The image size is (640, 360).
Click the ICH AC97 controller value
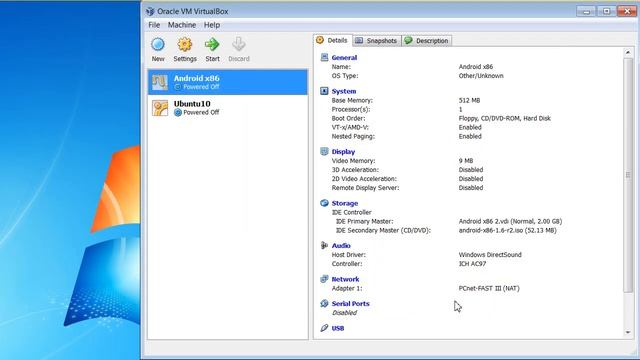coord(472,264)
